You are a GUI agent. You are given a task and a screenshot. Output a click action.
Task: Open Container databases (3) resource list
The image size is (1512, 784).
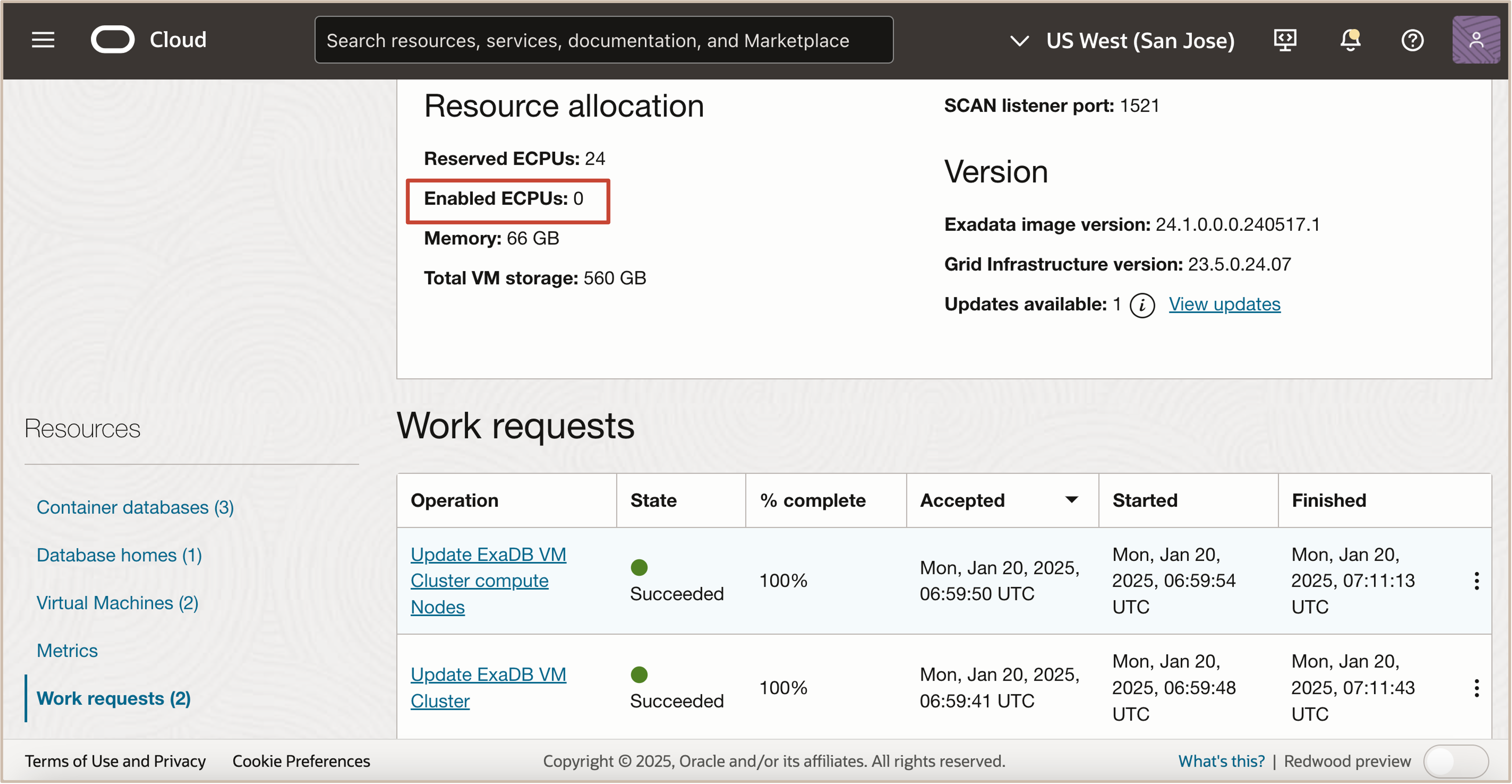135,507
